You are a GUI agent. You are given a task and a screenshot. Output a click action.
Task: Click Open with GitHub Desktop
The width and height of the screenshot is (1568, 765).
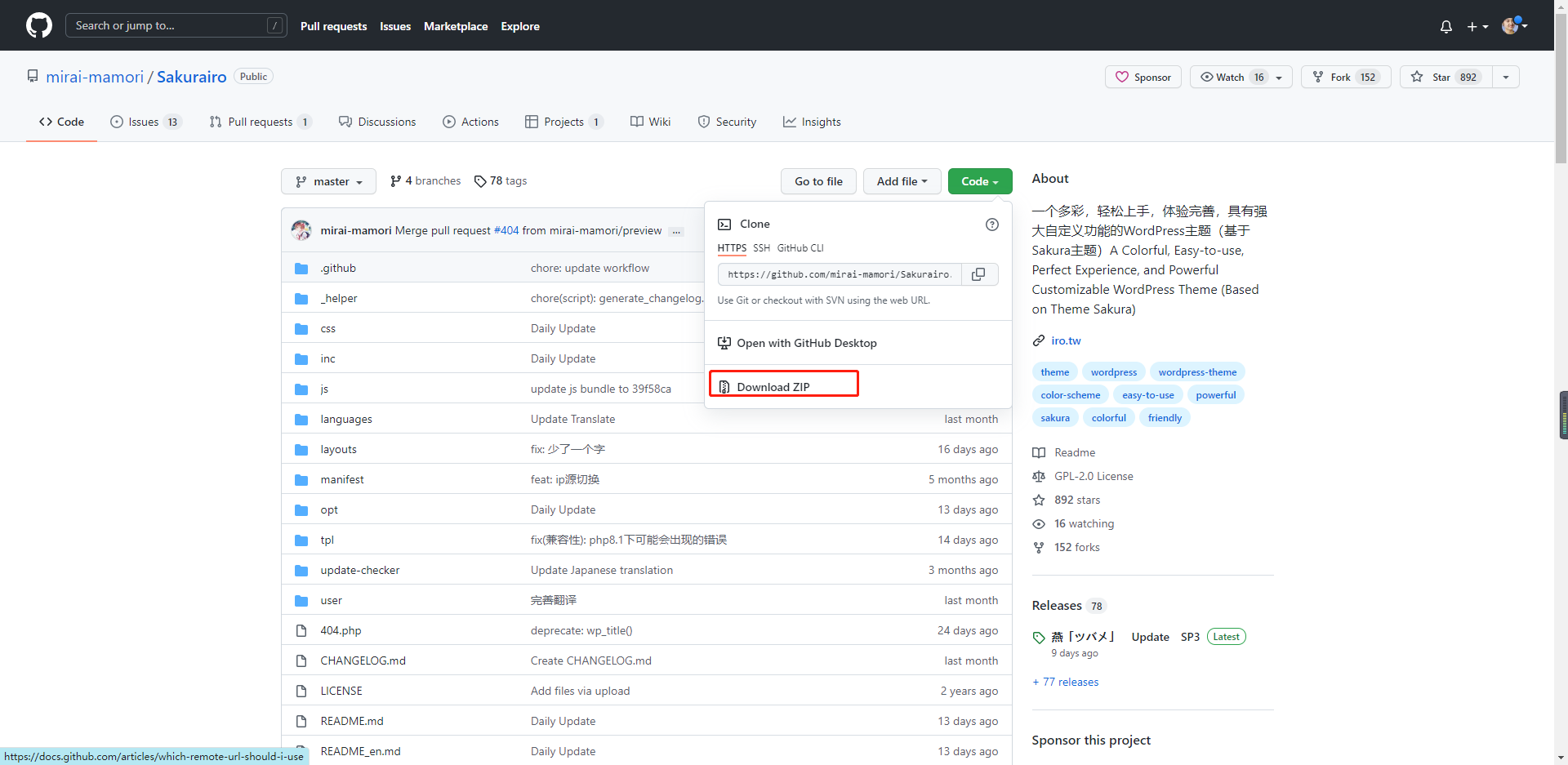(x=797, y=343)
